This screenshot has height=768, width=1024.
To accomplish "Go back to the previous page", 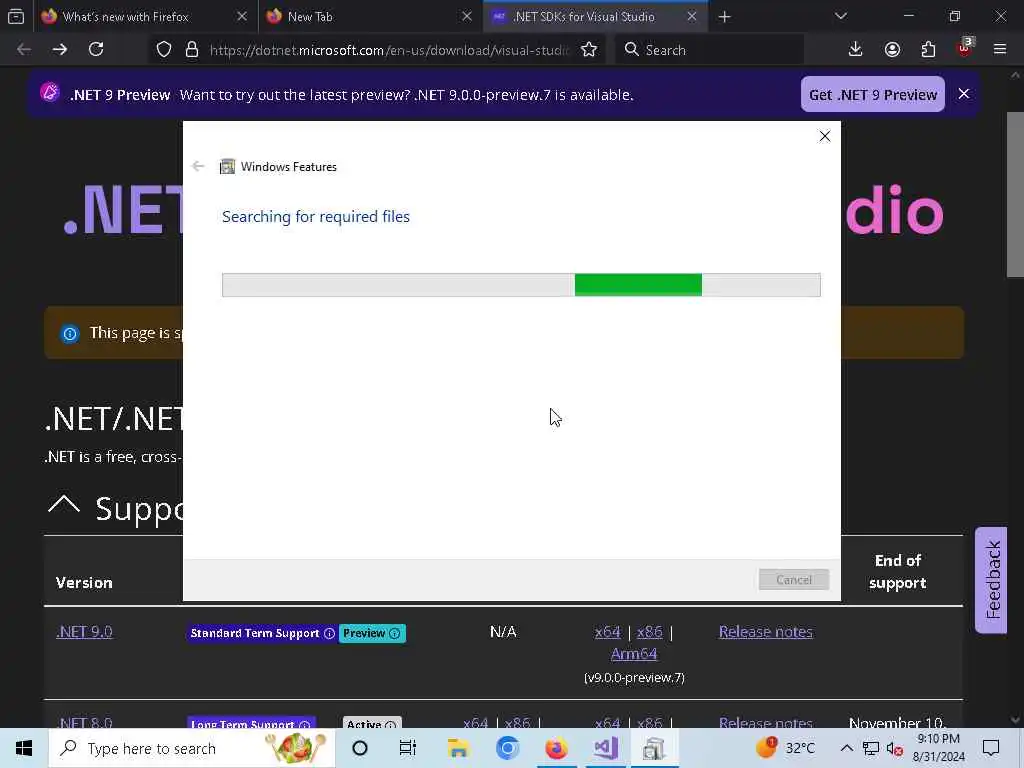I will tap(24, 50).
